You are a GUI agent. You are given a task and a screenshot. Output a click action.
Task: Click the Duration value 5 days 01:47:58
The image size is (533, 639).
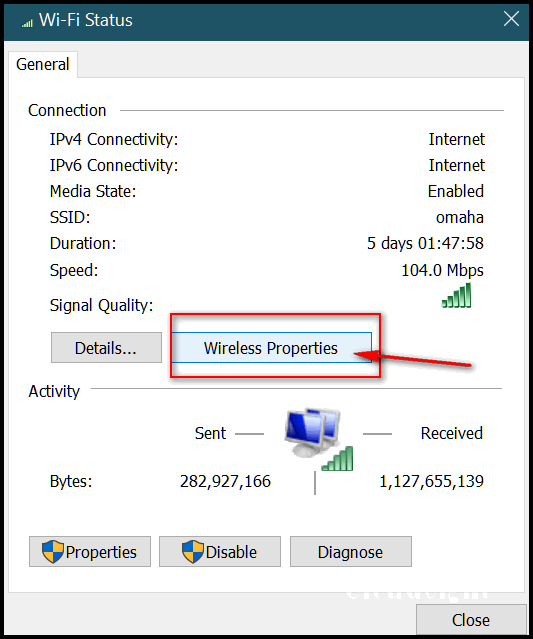[x=425, y=243]
